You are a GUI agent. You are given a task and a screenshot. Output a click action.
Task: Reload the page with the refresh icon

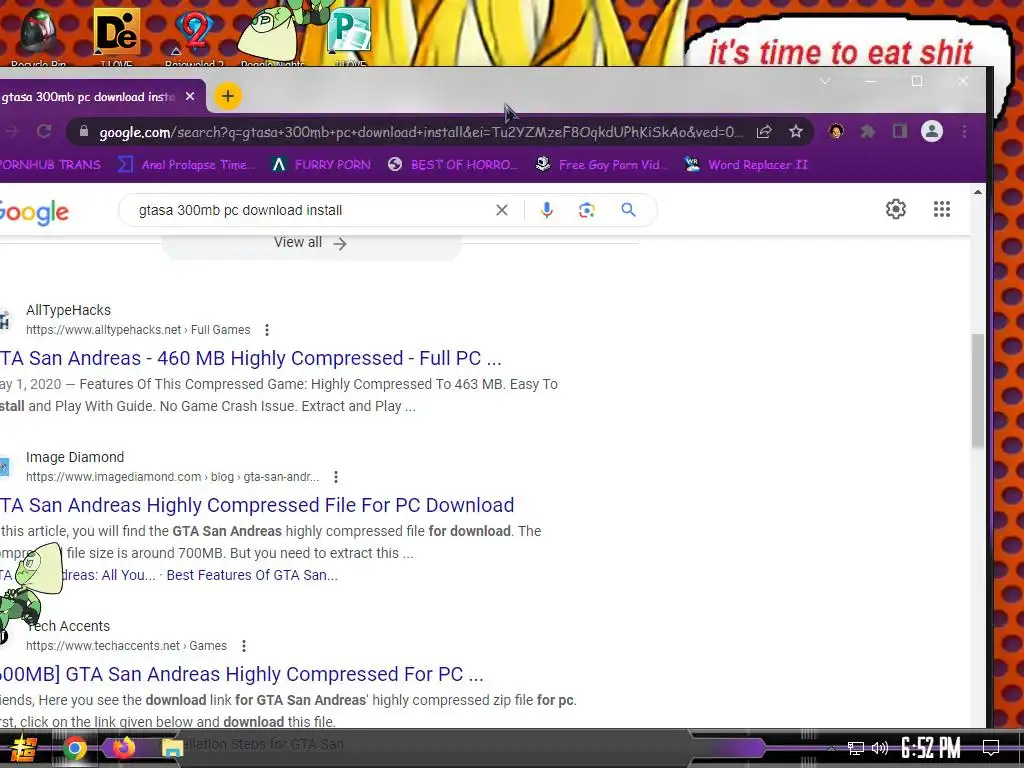point(44,132)
